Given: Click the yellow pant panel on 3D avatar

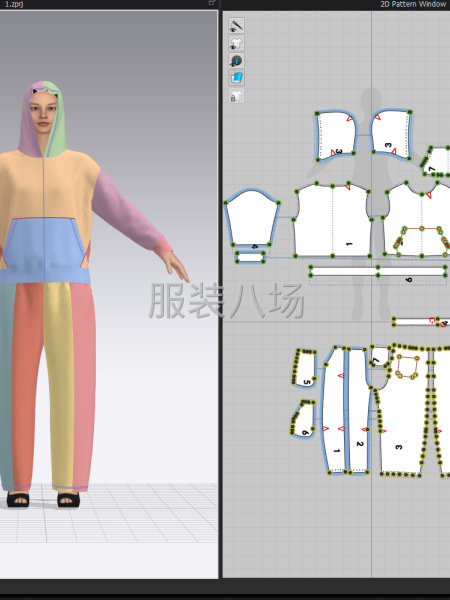Looking at the screenshot, I should coord(59,383).
